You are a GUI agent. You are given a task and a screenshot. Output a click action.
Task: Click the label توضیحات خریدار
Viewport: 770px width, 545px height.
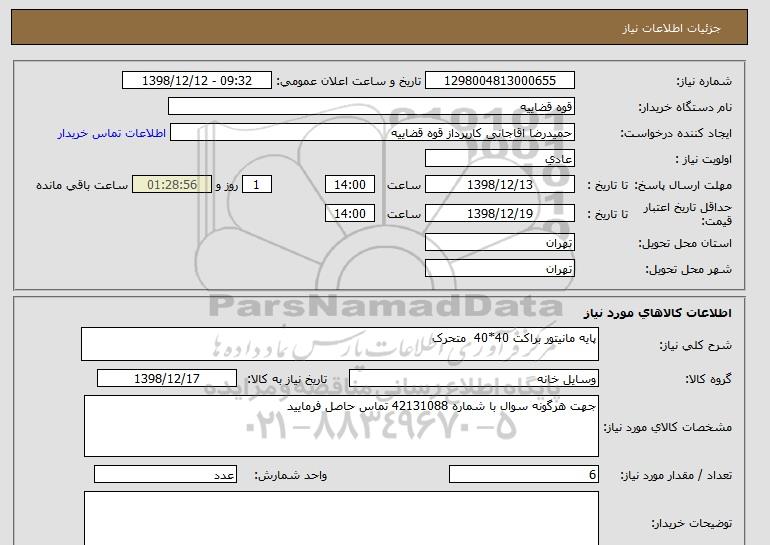point(691,524)
